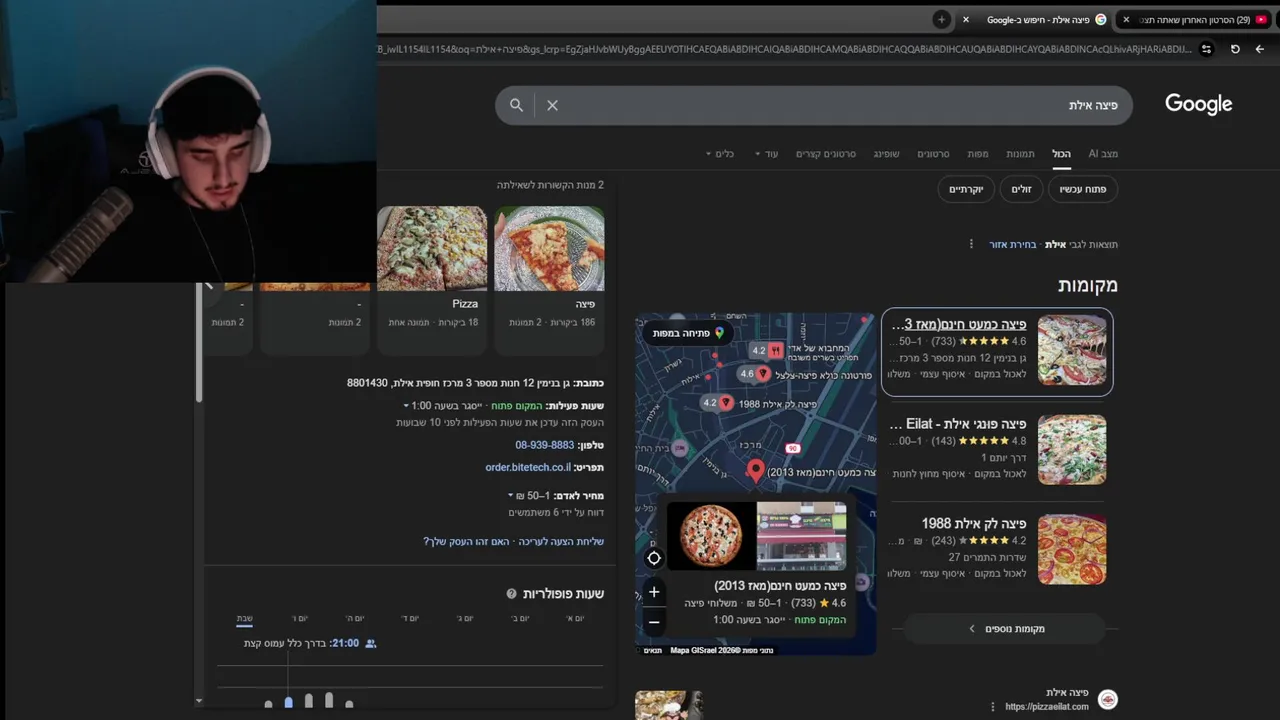Click scroll-down arrow of knowledge panel scrollbar

click(198, 701)
